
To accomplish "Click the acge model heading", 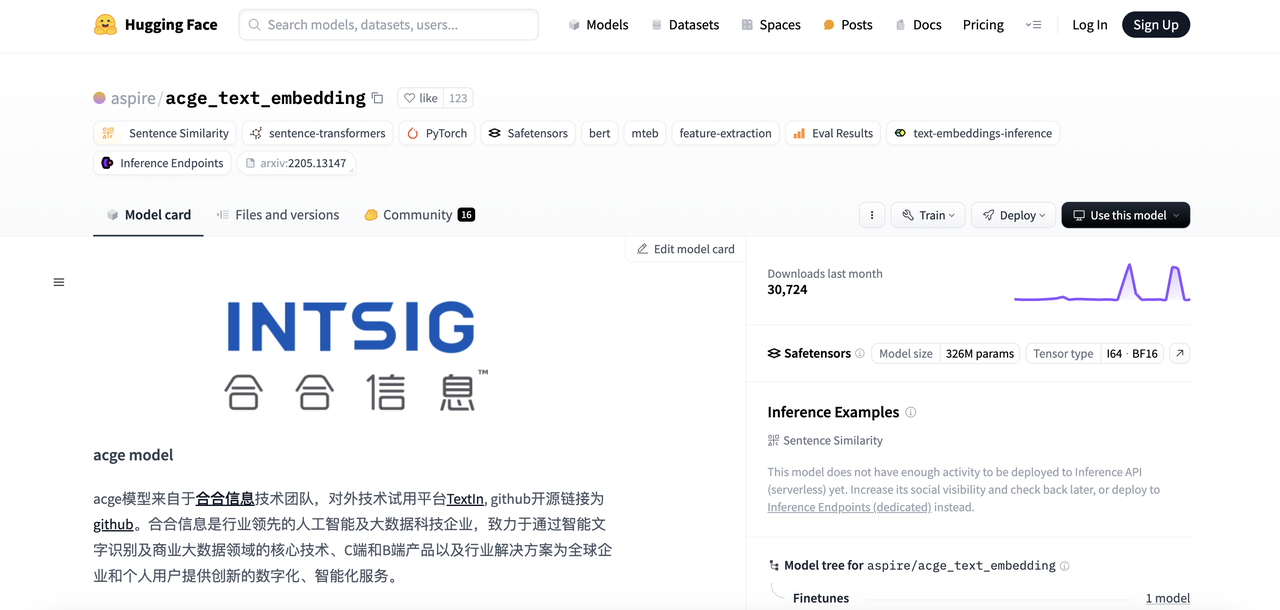I will click(133, 455).
